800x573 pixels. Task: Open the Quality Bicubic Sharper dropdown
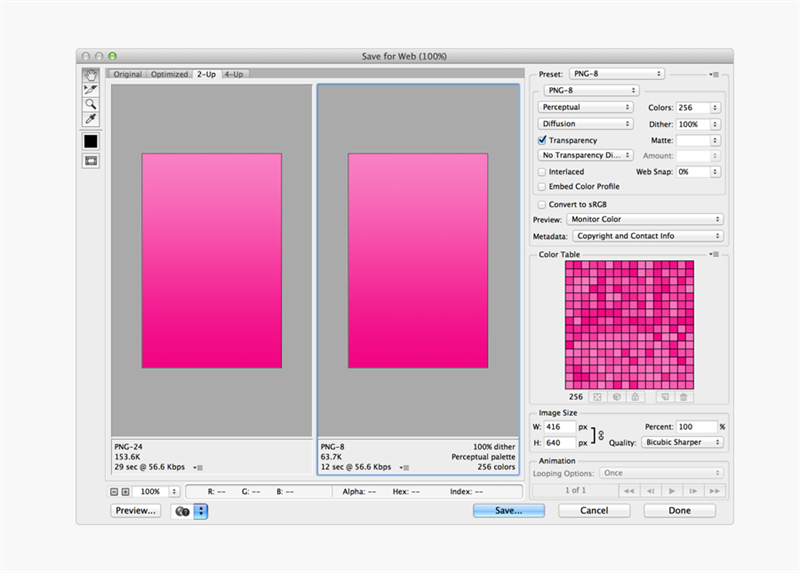tap(682, 442)
